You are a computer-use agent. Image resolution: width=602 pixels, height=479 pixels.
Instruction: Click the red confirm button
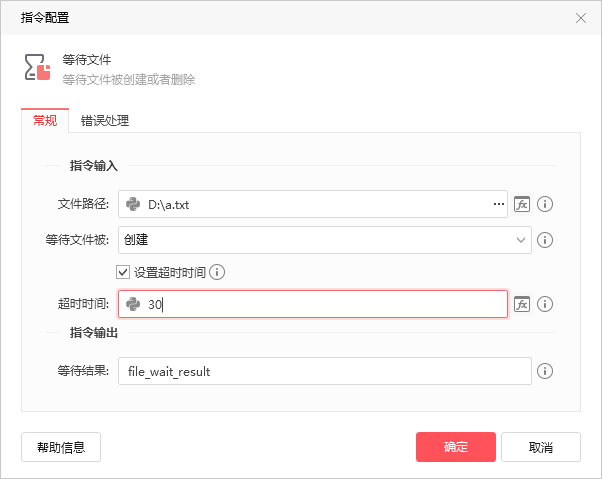click(456, 447)
